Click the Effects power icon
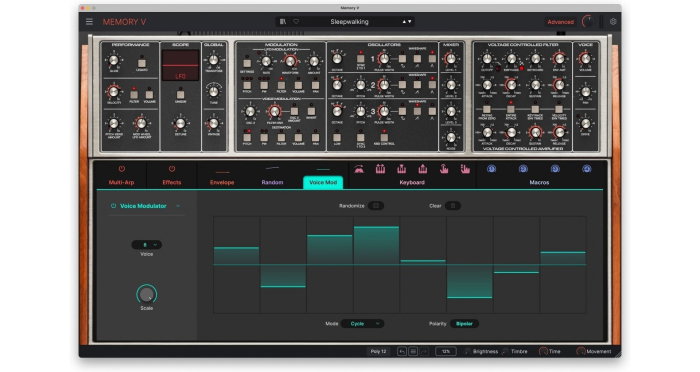 pos(172,169)
